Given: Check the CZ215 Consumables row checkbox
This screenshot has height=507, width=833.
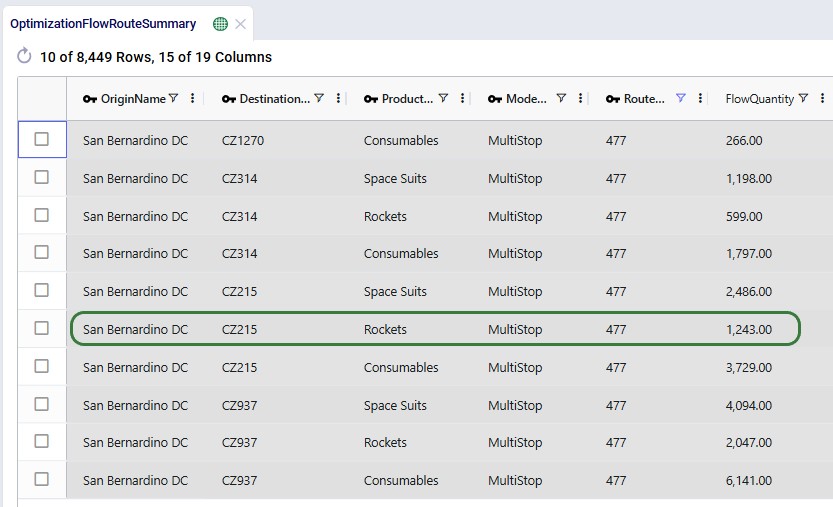Looking at the screenshot, I should coord(41,366).
